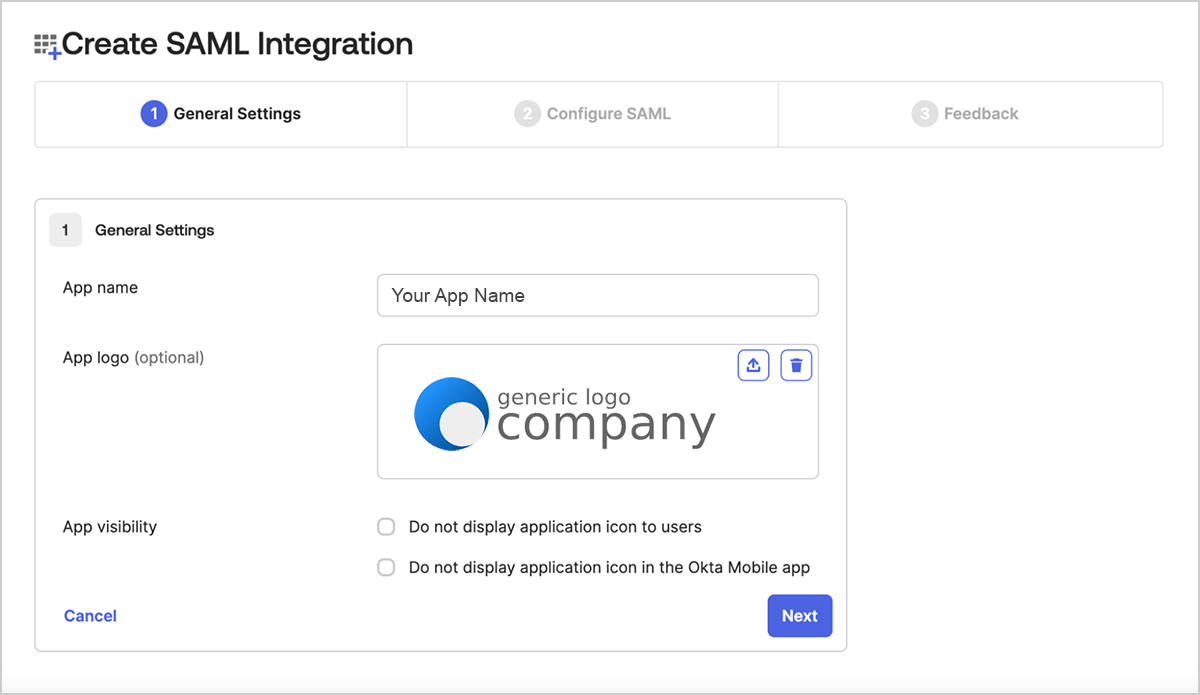The height and width of the screenshot is (695, 1200).
Task: Click the 'App logo (optional)' label
Action: pos(133,357)
